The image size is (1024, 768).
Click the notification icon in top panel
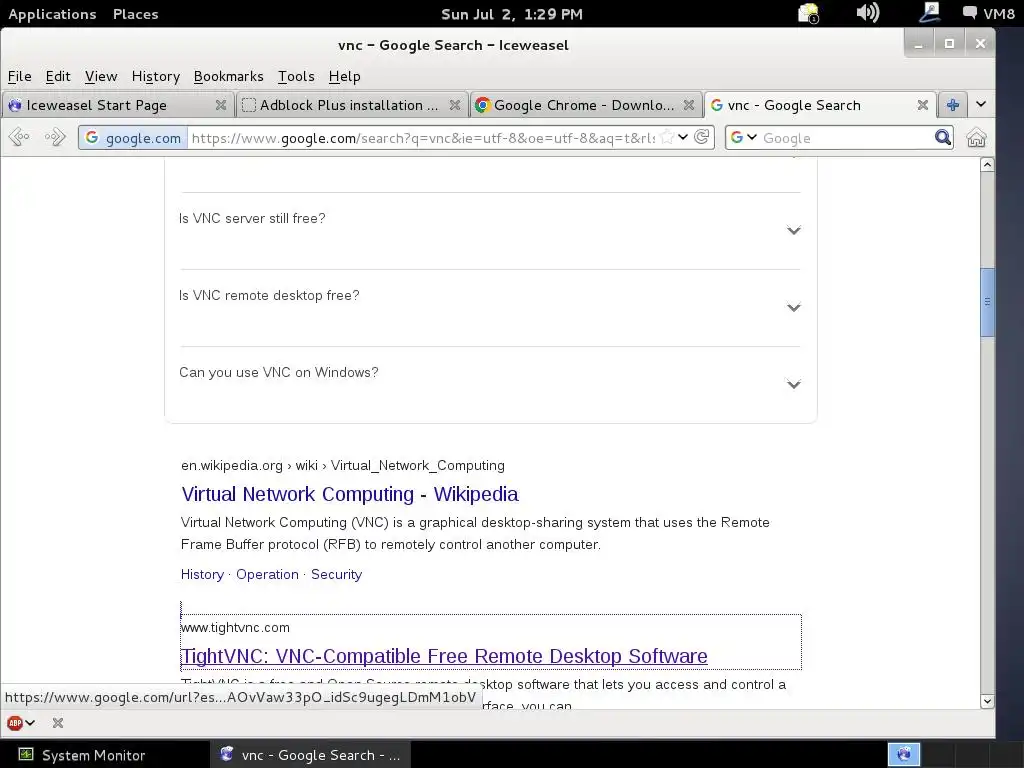808,13
